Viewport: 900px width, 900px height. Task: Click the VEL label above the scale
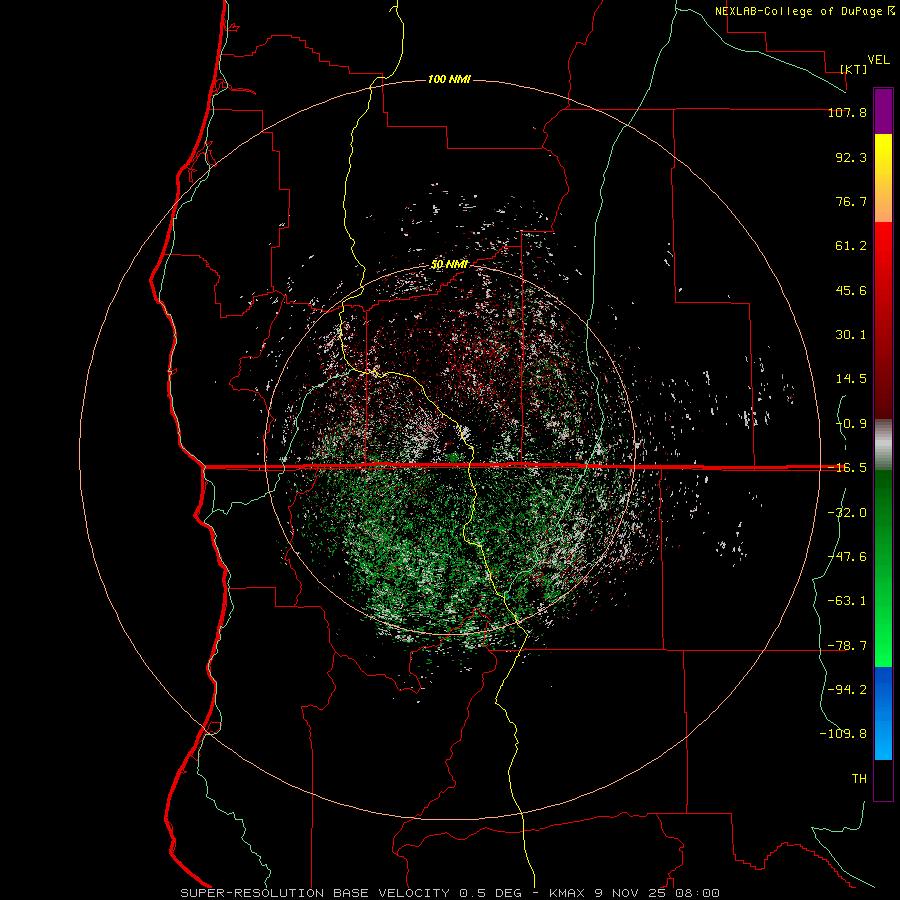coord(878,60)
